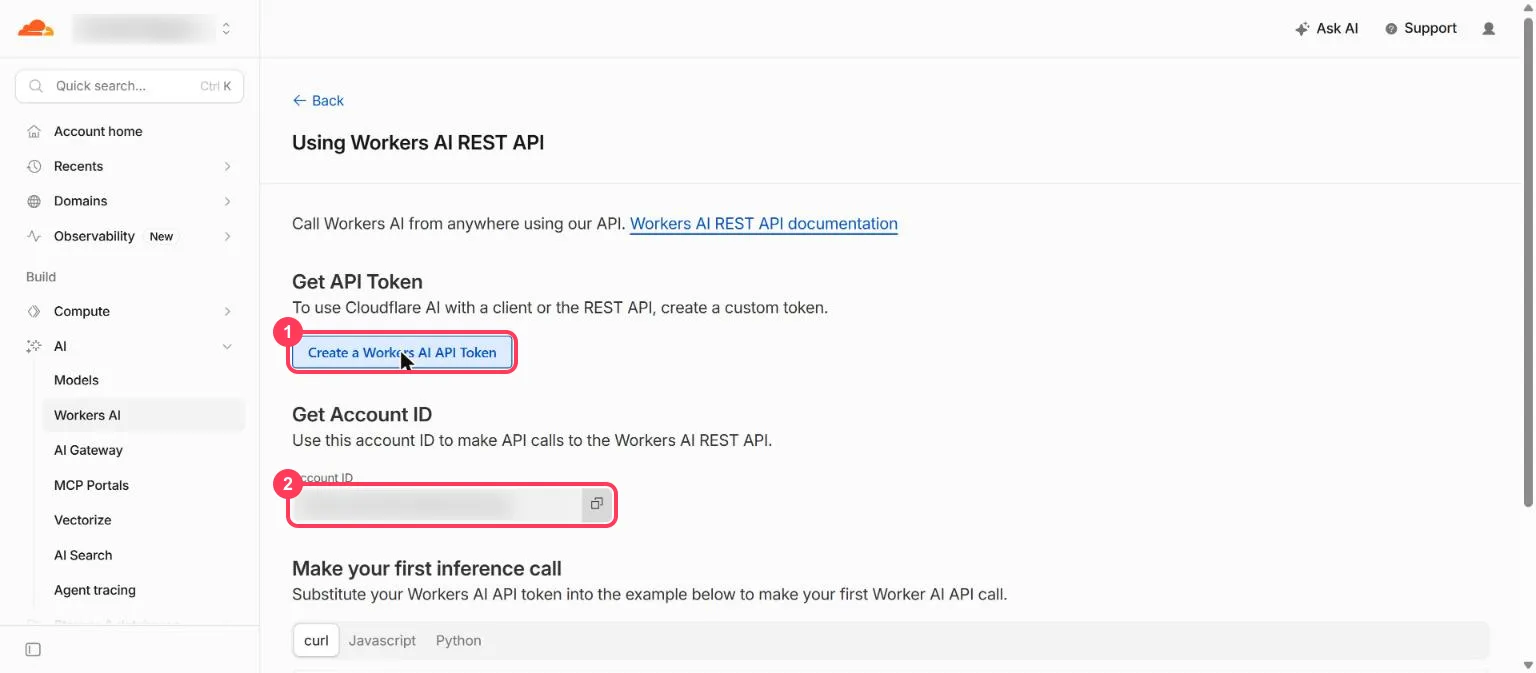This screenshot has width=1536, height=673.
Task: Select Workers AI in the sidebar
Action: (x=143, y=415)
